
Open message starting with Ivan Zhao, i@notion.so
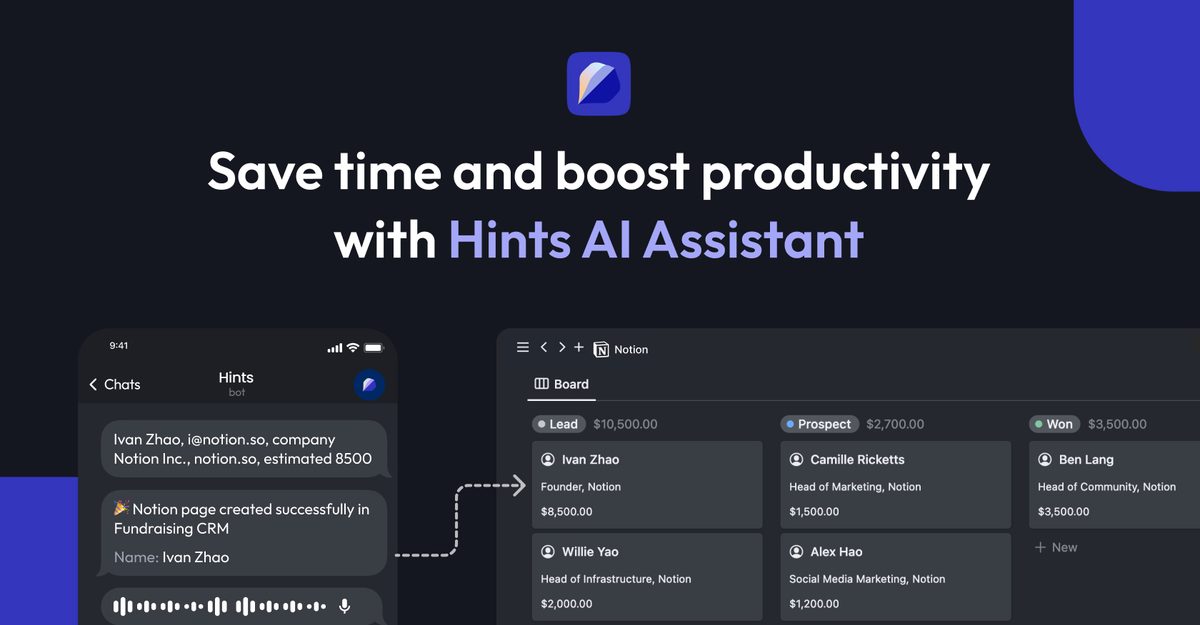click(244, 449)
